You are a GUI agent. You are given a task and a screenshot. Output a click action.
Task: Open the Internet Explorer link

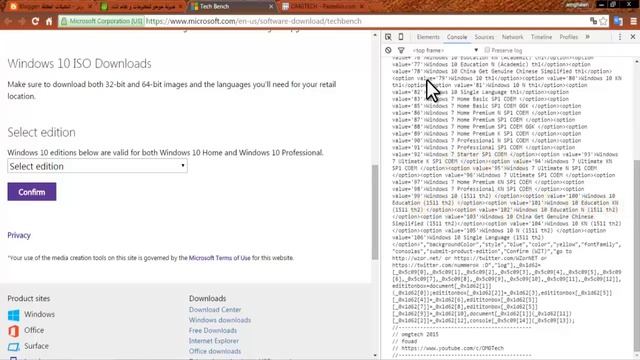(213, 341)
